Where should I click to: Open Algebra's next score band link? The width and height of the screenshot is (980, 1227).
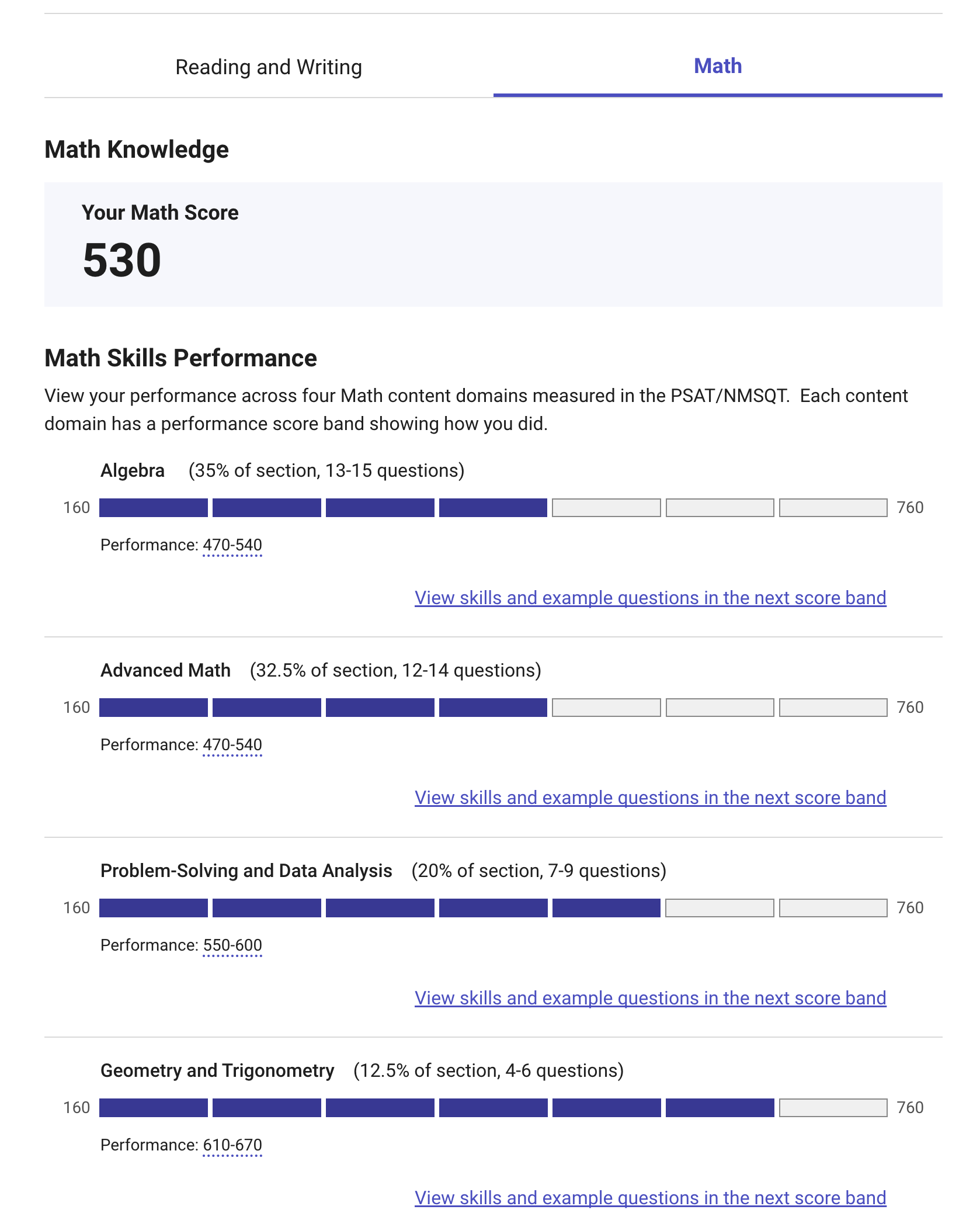[x=650, y=598]
